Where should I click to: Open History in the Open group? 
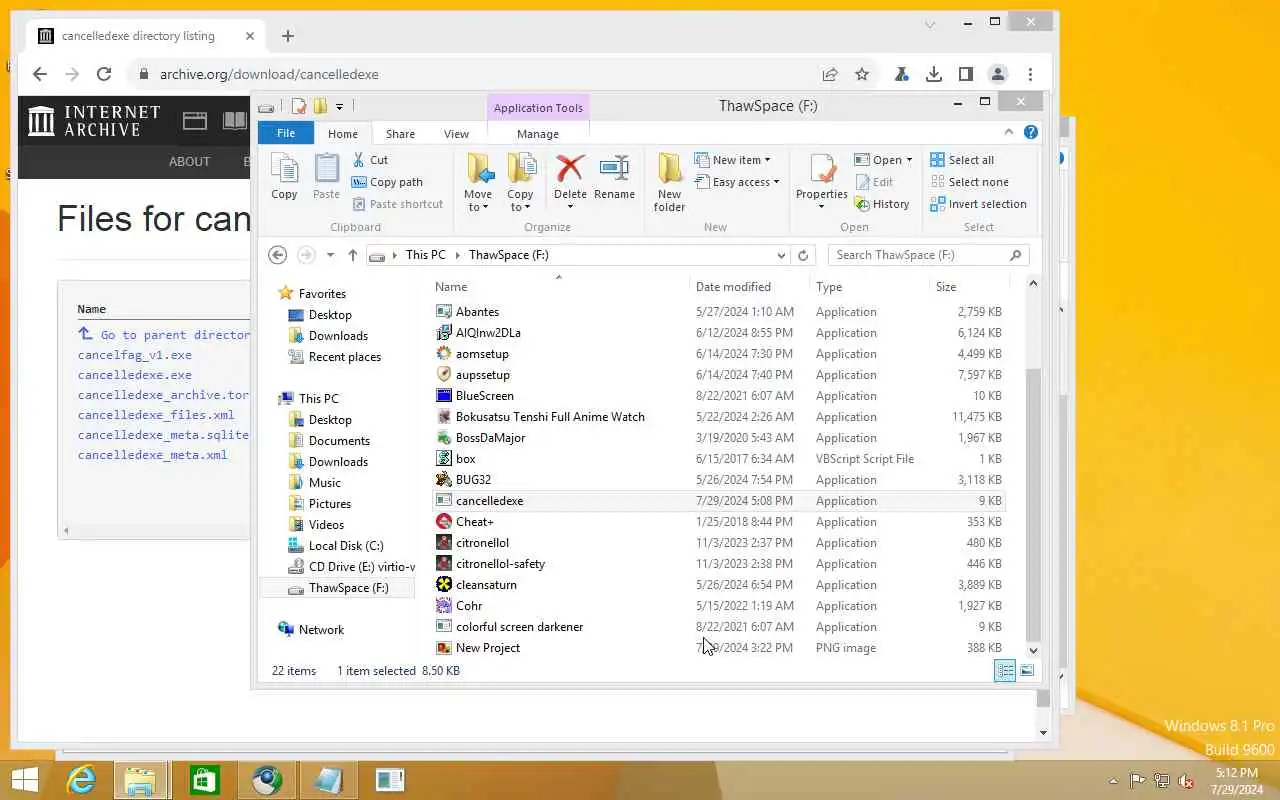[x=882, y=204]
